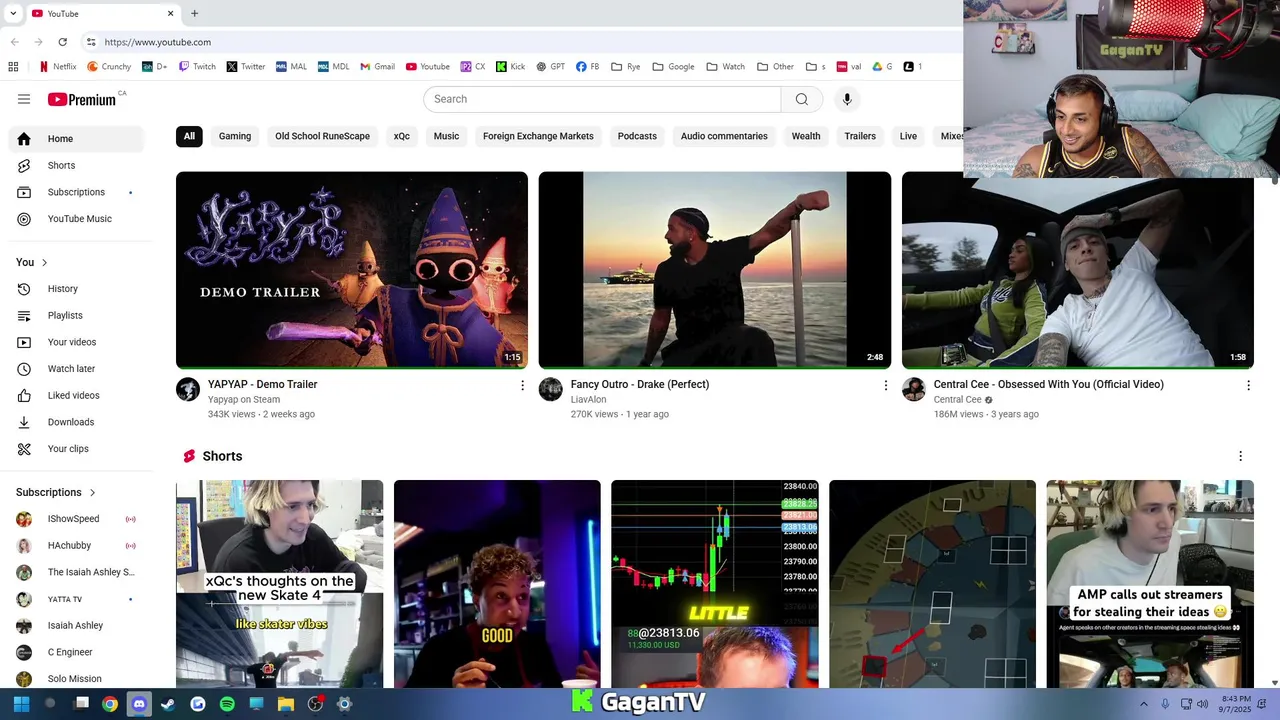This screenshot has height=720, width=1280.
Task: Open Netflix bookmark
Action: tap(58, 67)
